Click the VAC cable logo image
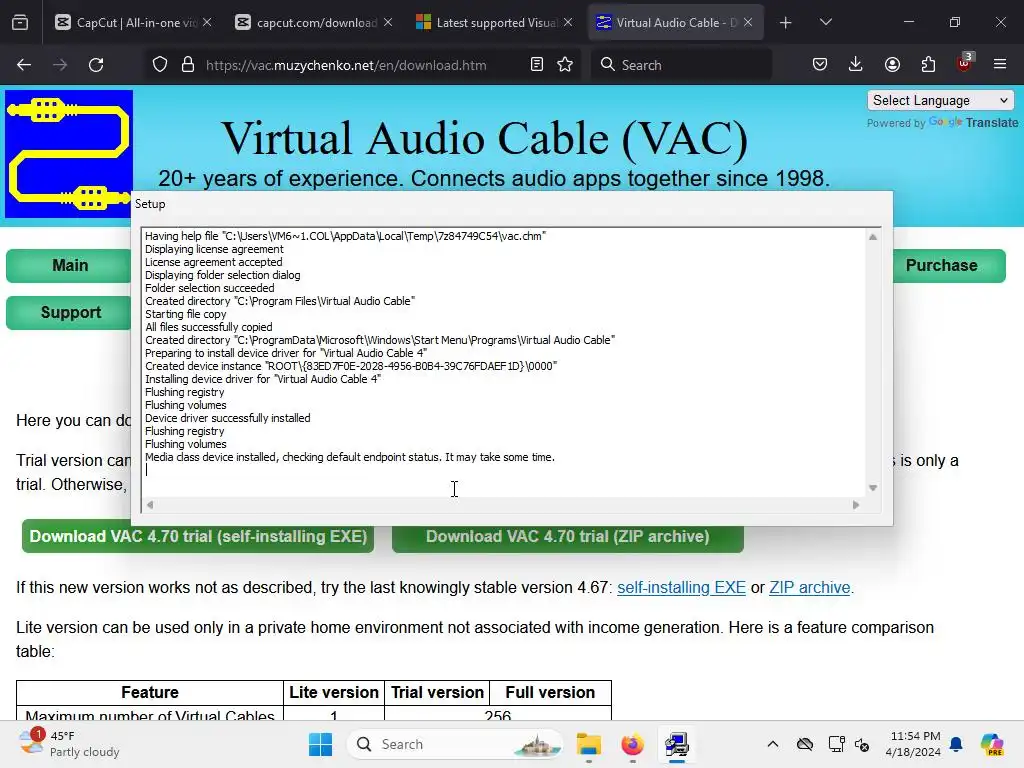Viewport: 1024px width, 768px height. click(69, 154)
